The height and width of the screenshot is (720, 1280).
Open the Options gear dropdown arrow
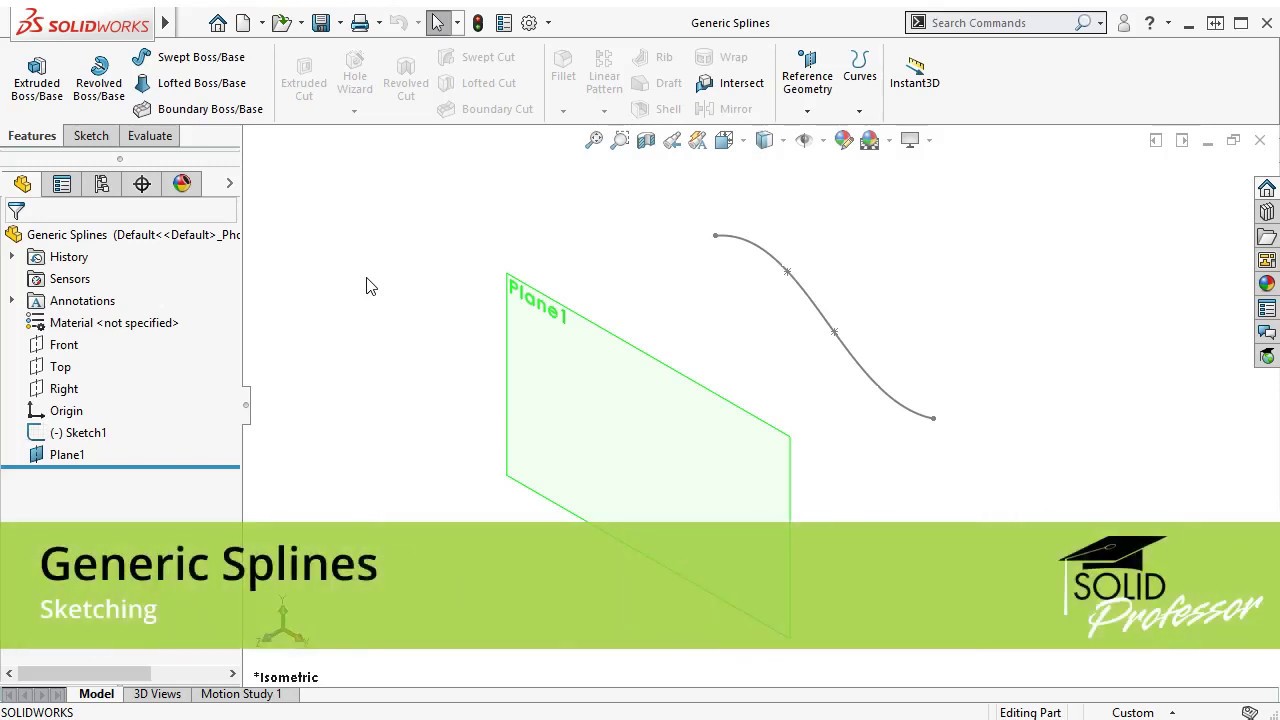click(548, 23)
